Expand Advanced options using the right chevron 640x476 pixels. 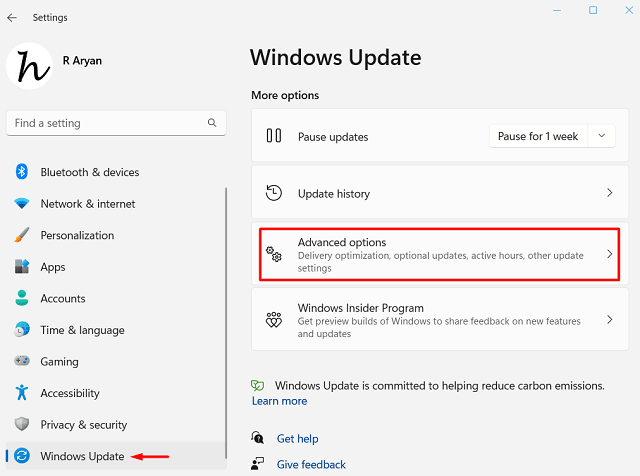pyautogui.click(x=609, y=255)
